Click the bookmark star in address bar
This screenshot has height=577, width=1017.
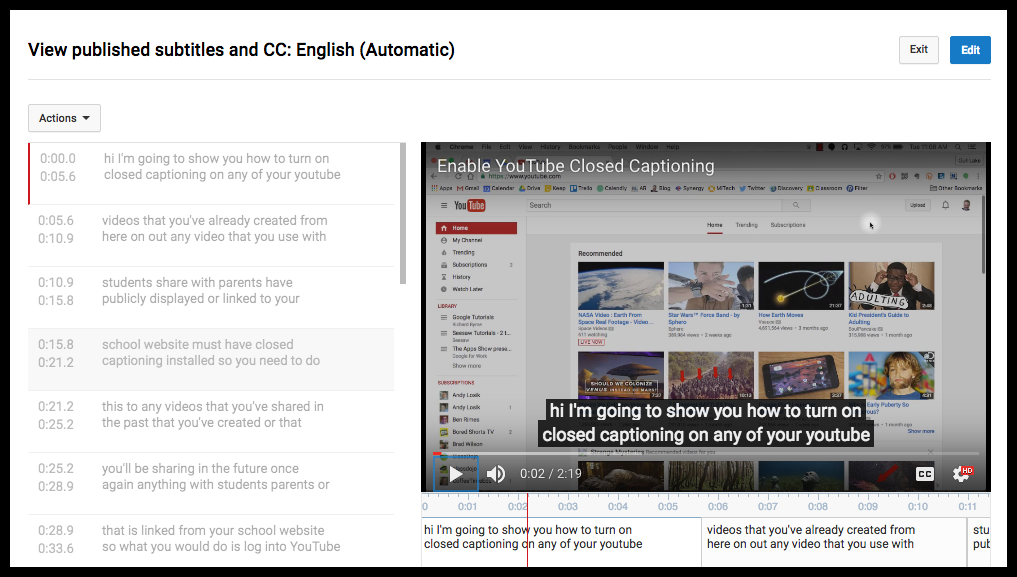coord(879,176)
